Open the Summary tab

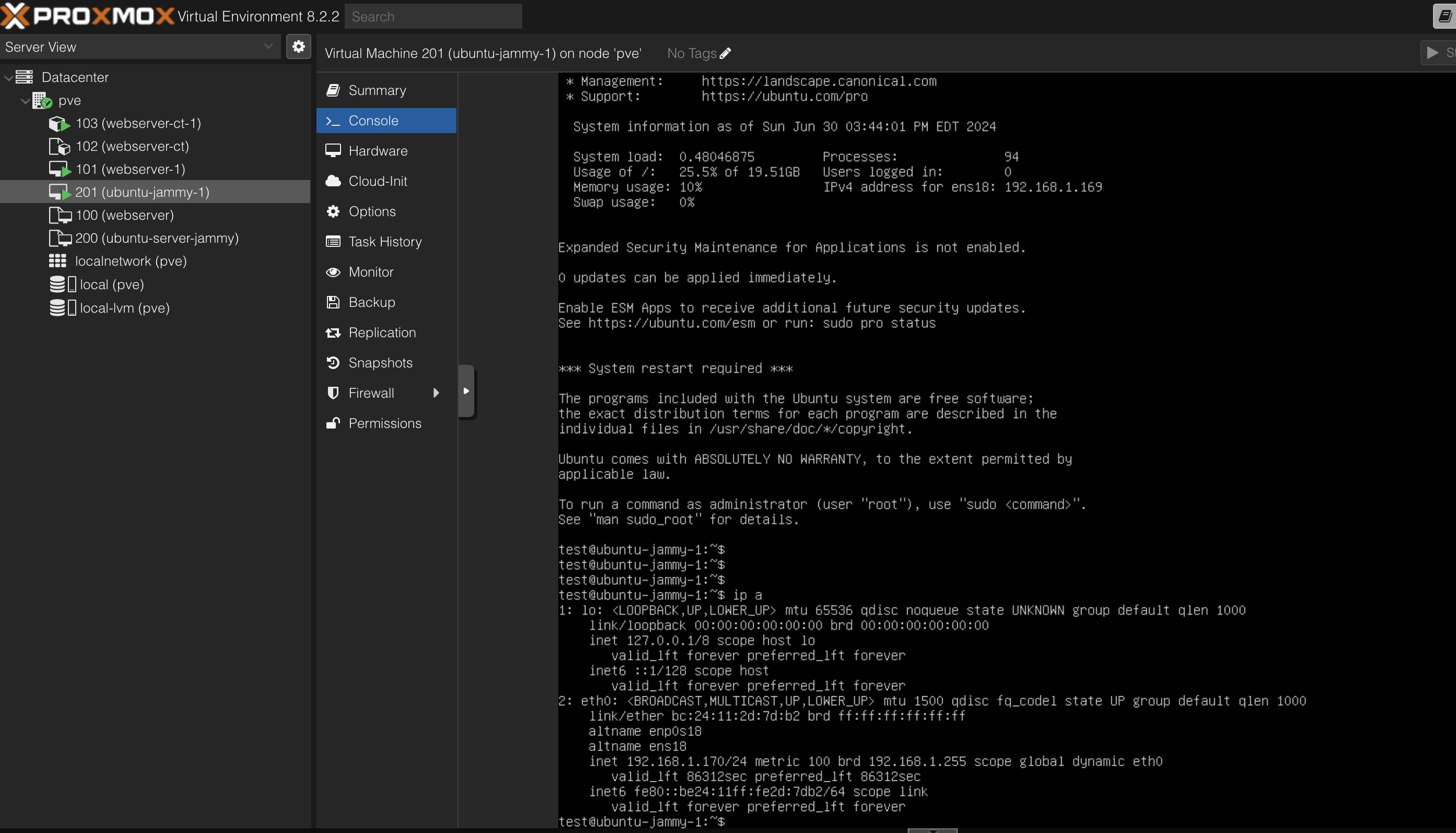point(386,90)
